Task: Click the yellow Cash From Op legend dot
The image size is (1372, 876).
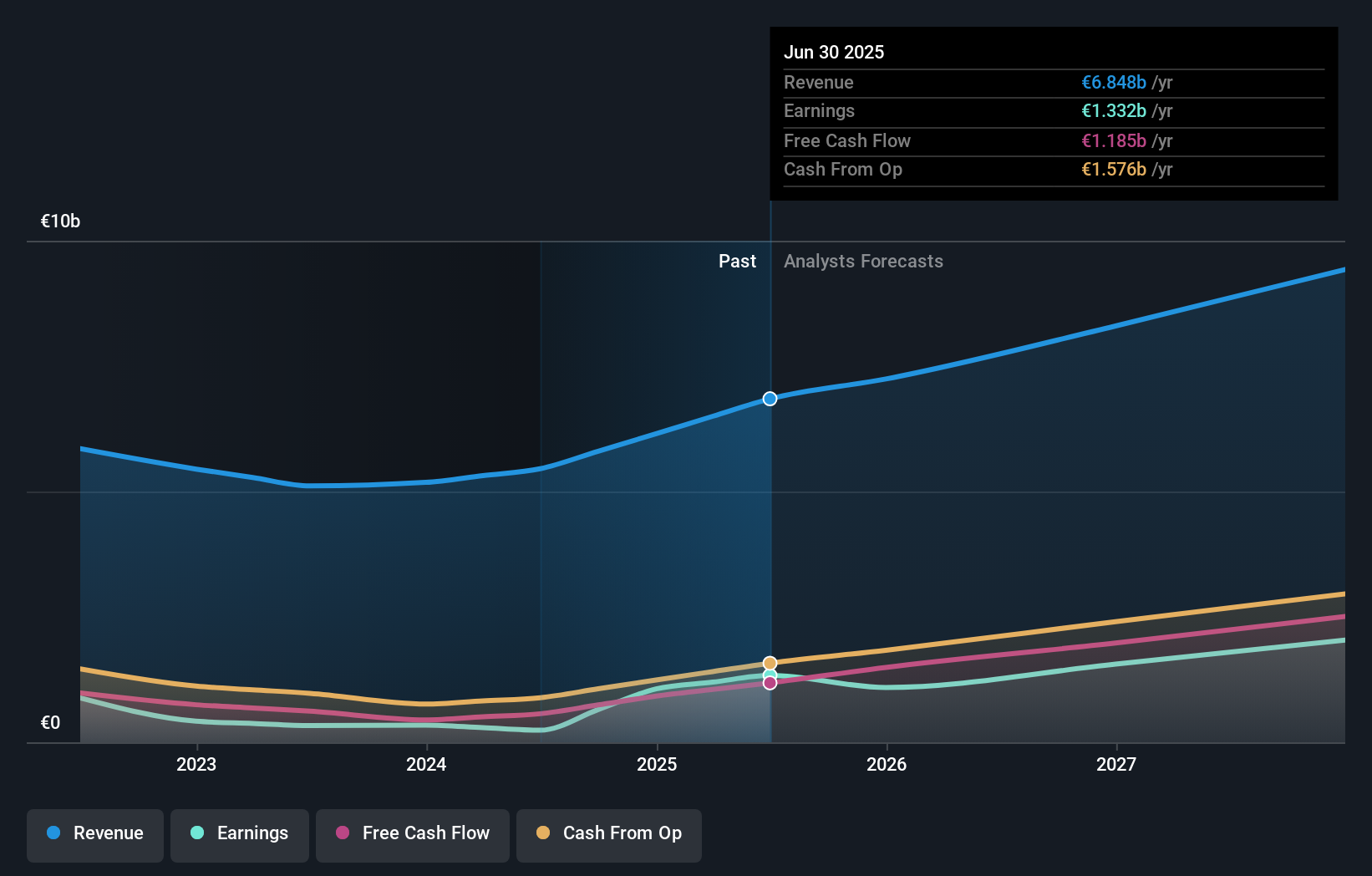Action: 544,833
